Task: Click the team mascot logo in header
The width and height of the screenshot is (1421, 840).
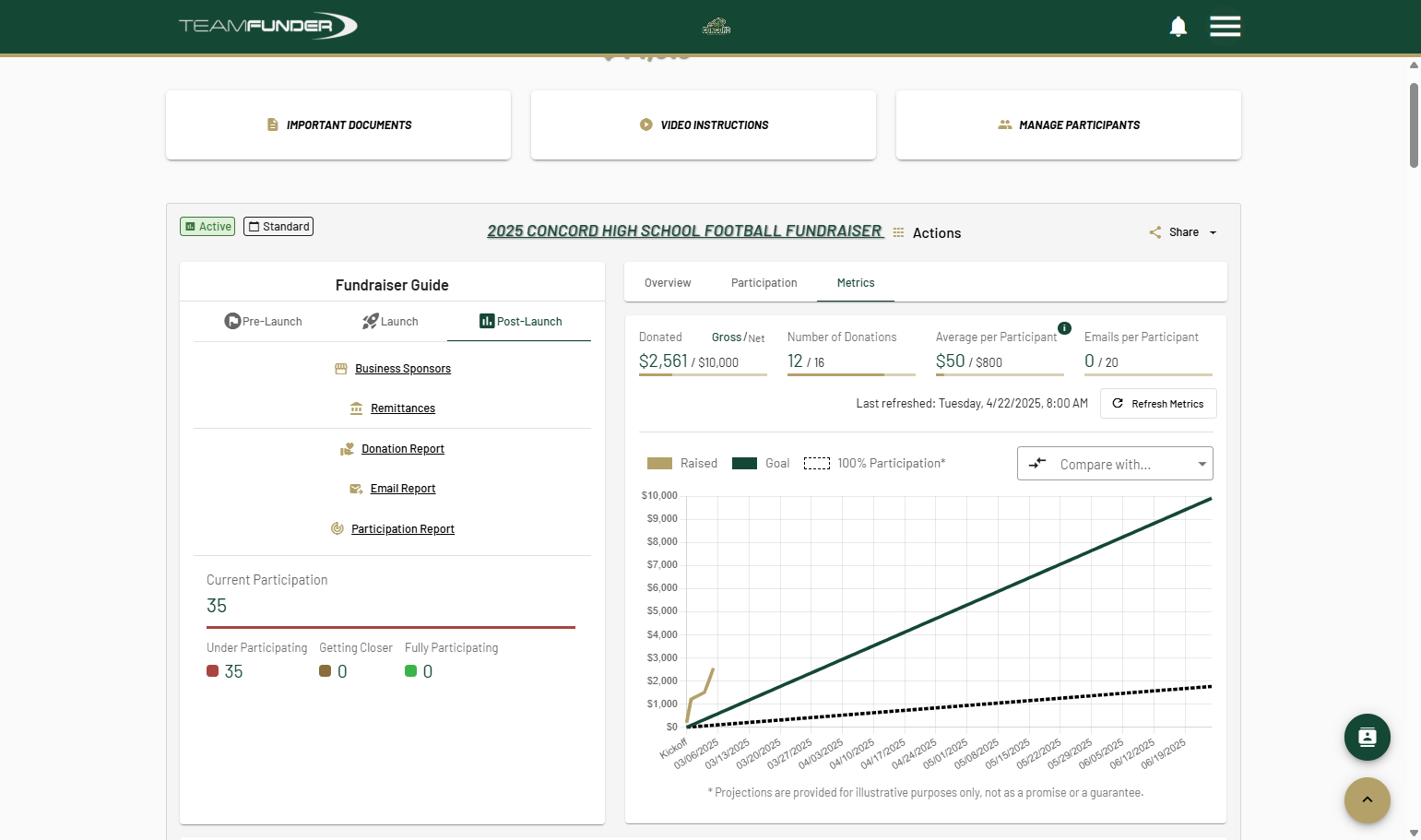Action: [x=716, y=27]
